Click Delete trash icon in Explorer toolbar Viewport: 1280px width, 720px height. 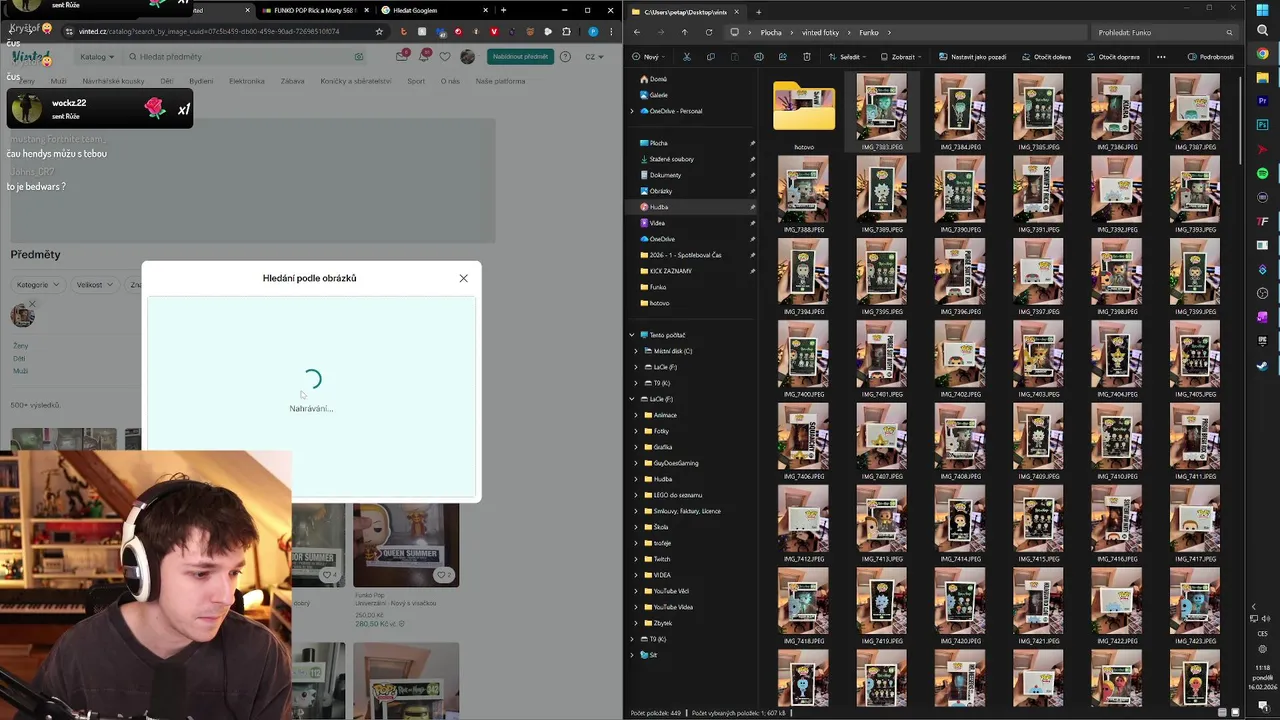coord(806,57)
